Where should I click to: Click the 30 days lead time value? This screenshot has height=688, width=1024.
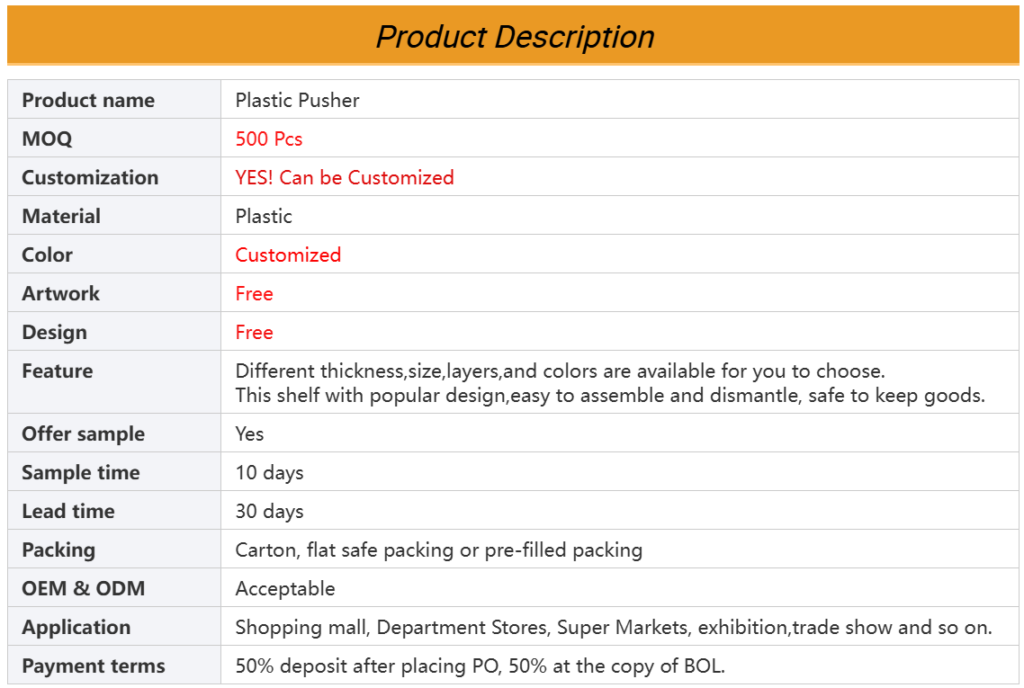coord(269,511)
